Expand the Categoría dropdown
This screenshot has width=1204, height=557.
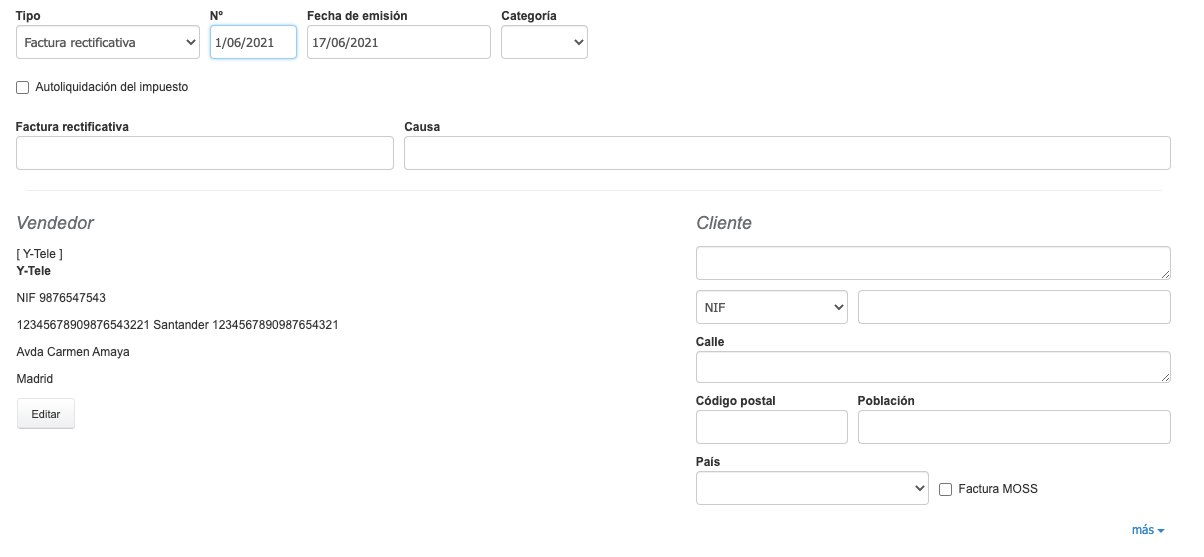[544, 42]
